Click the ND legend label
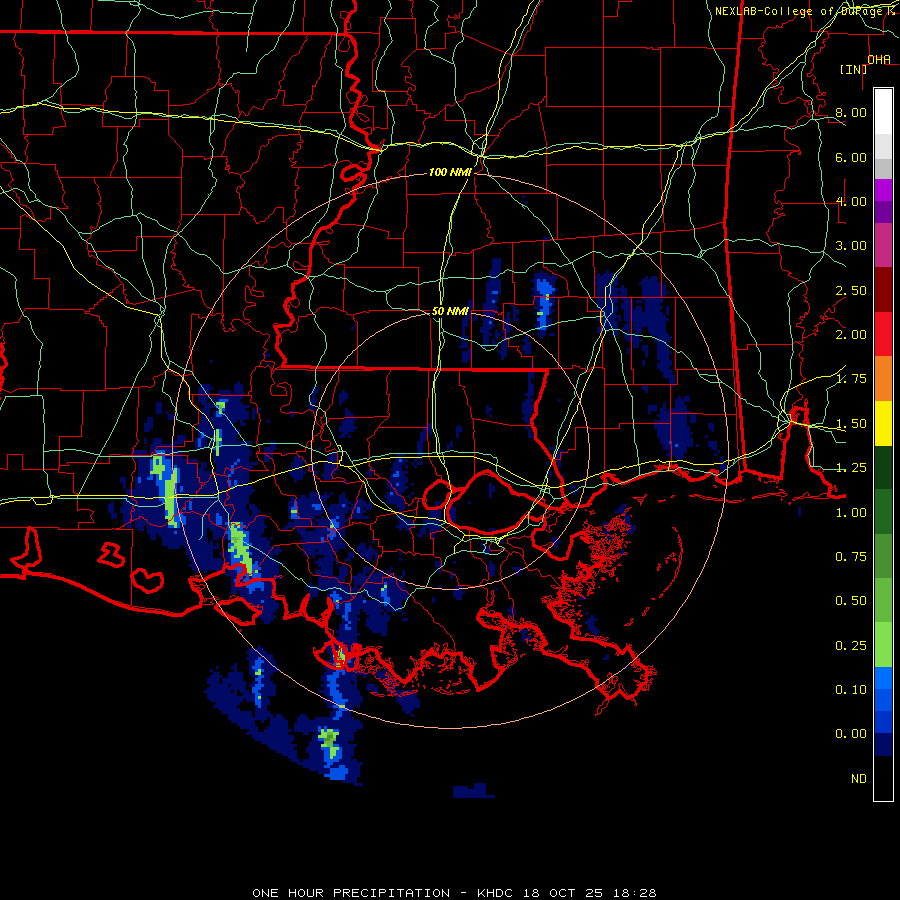 pos(859,779)
